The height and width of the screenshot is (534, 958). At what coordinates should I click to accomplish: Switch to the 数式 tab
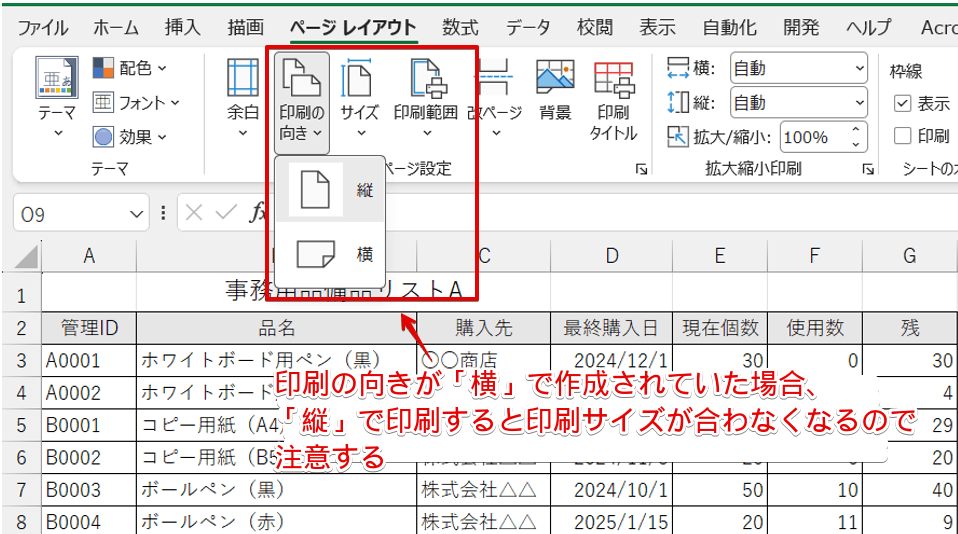pyautogui.click(x=460, y=27)
